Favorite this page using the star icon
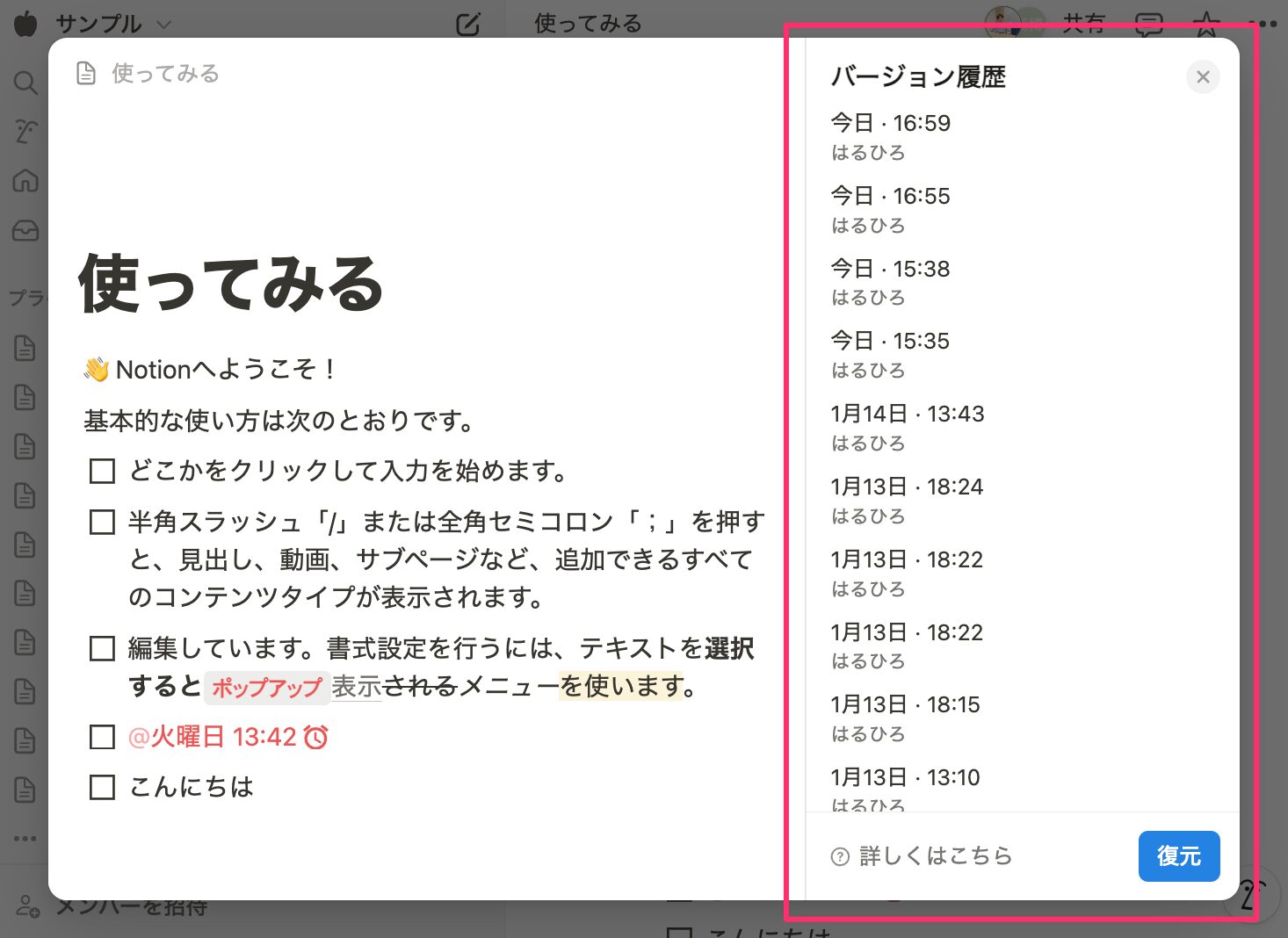The image size is (1288, 938). tap(1206, 24)
